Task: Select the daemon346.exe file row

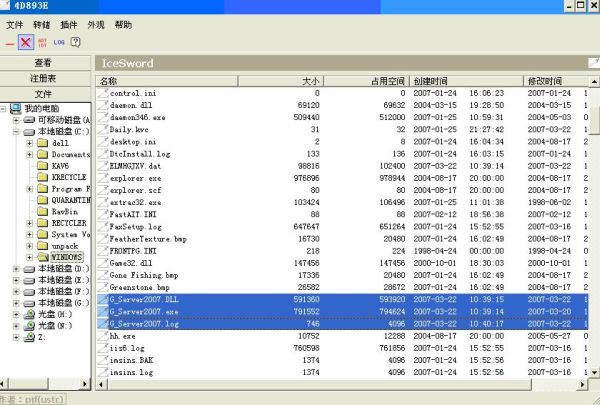Action: (342, 118)
